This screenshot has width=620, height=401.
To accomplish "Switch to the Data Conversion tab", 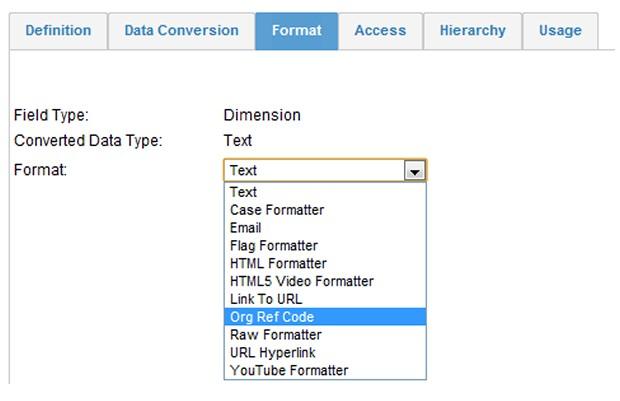I will pos(181,31).
